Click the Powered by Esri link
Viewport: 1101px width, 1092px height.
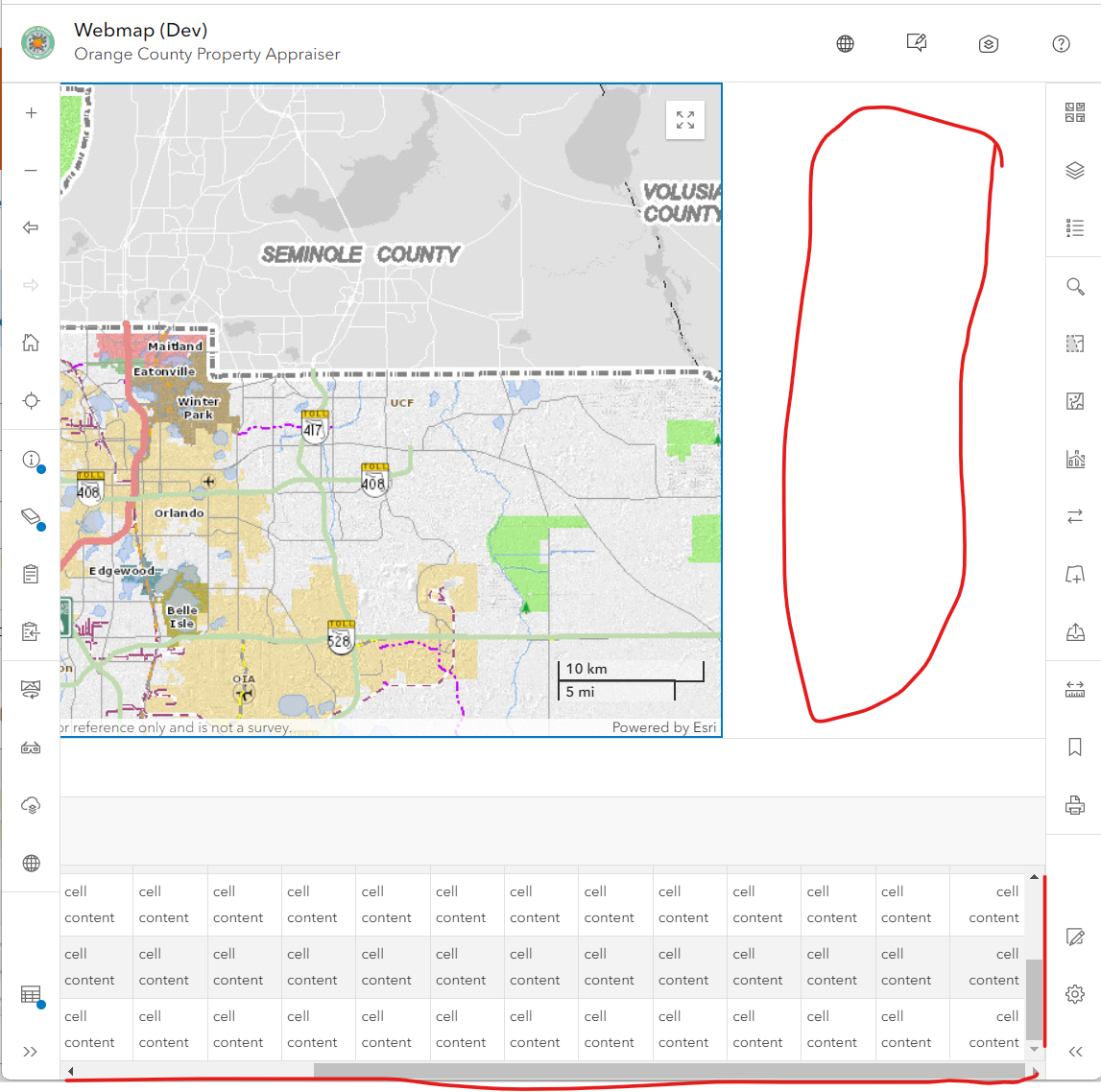pyautogui.click(x=664, y=727)
